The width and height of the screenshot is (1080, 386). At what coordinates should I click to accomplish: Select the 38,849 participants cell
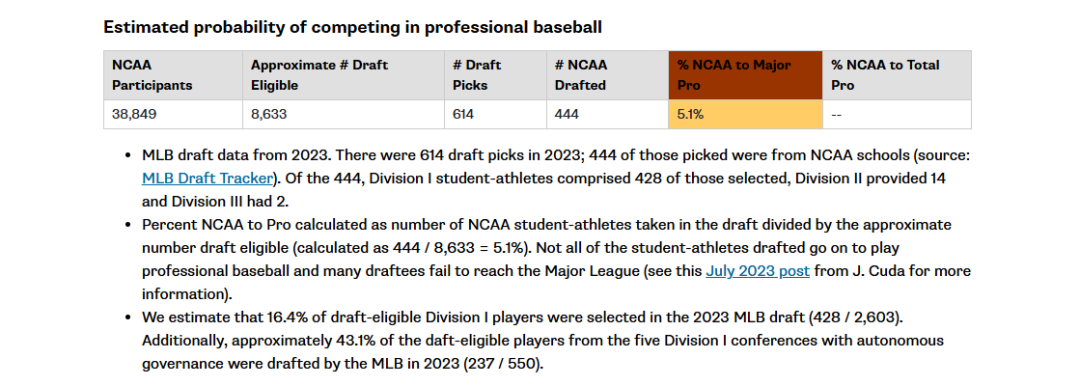172,114
